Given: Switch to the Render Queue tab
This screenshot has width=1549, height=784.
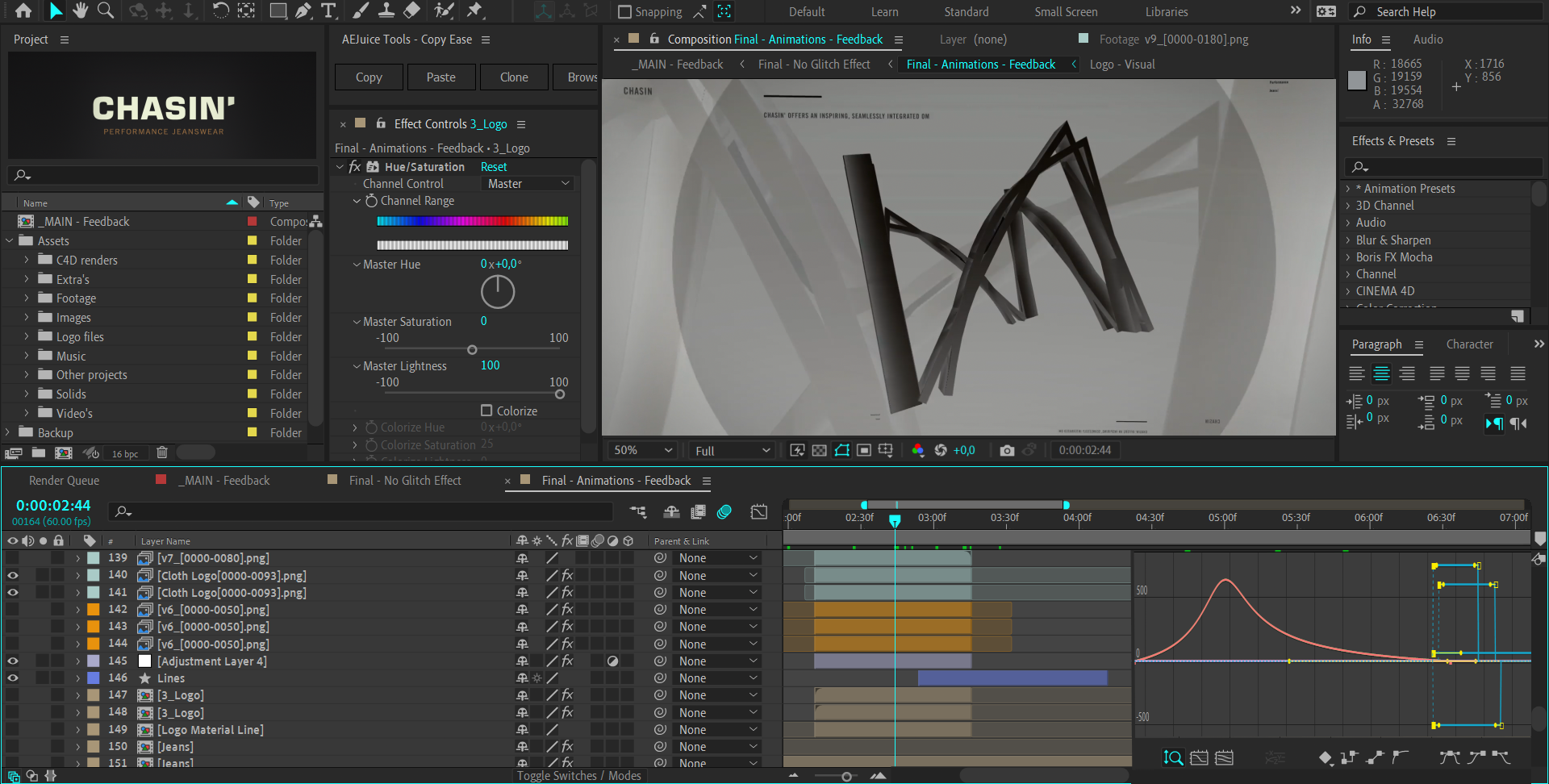Looking at the screenshot, I should click(x=64, y=481).
